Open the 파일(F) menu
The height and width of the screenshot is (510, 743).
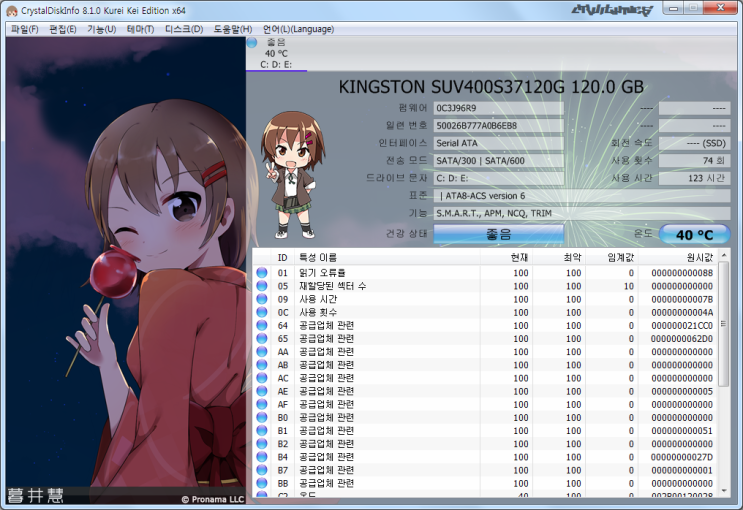24,29
